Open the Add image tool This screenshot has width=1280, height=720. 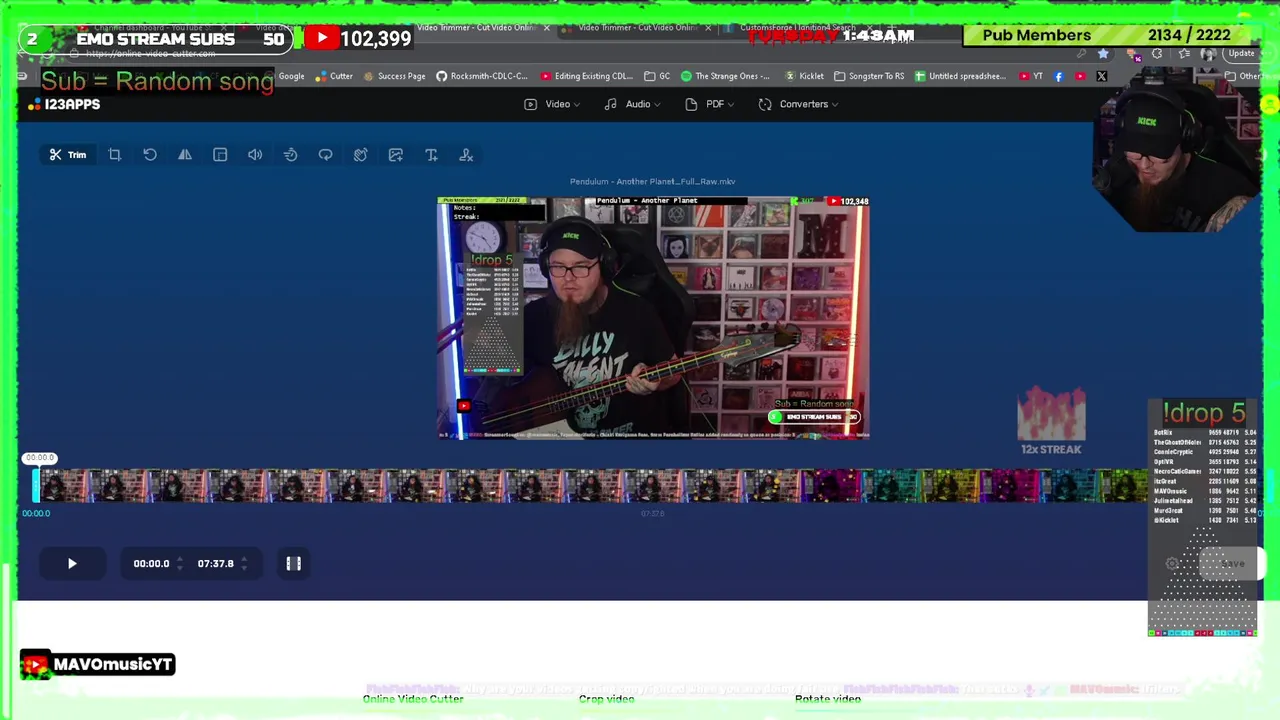tap(396, 155)
